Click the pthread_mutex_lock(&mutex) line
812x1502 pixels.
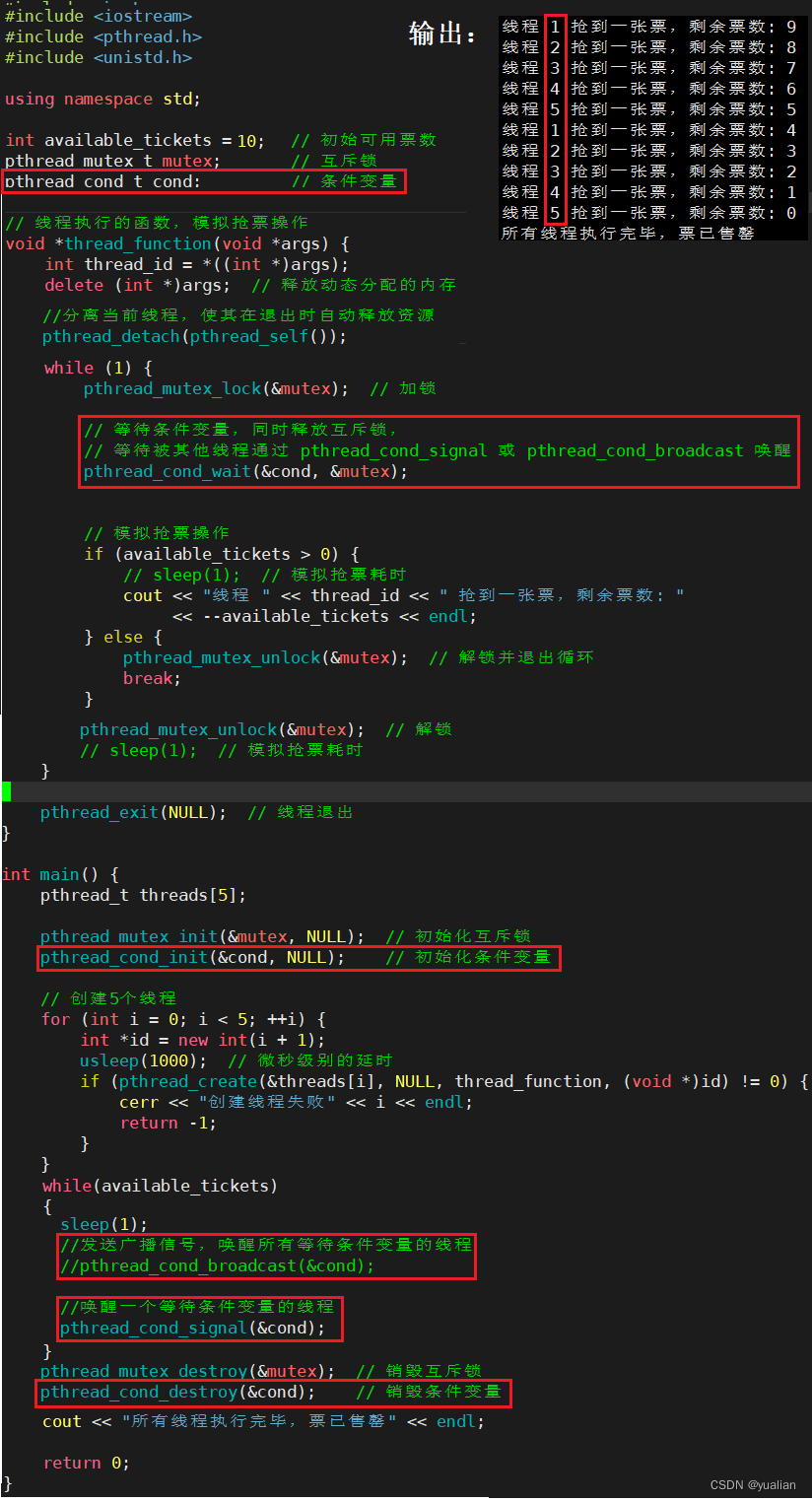point(216,388)
